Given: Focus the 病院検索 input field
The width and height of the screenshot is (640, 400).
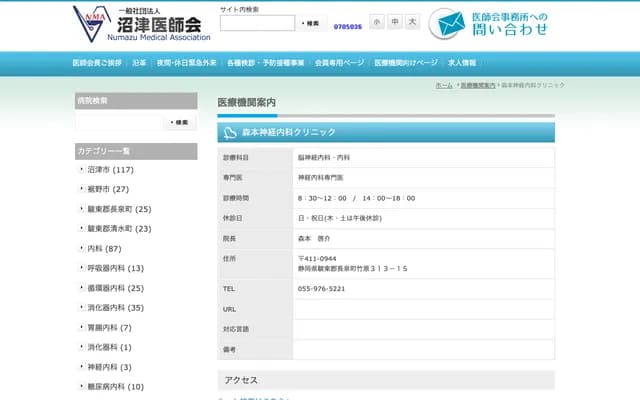Looking at the screenshot, I should click(x=118, y=122).
